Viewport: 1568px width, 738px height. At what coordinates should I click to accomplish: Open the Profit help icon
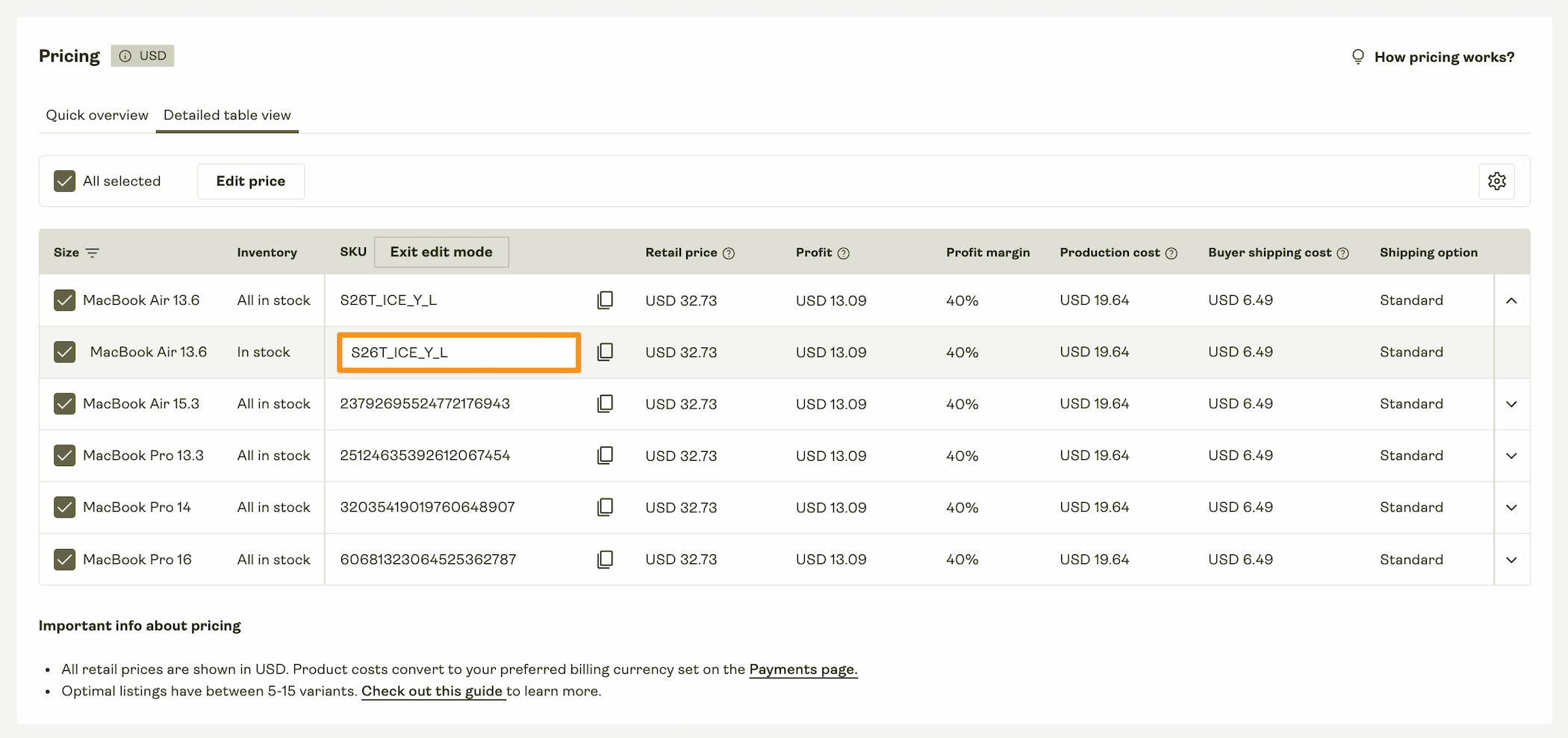pyautogui.click(x=844, y=253)
